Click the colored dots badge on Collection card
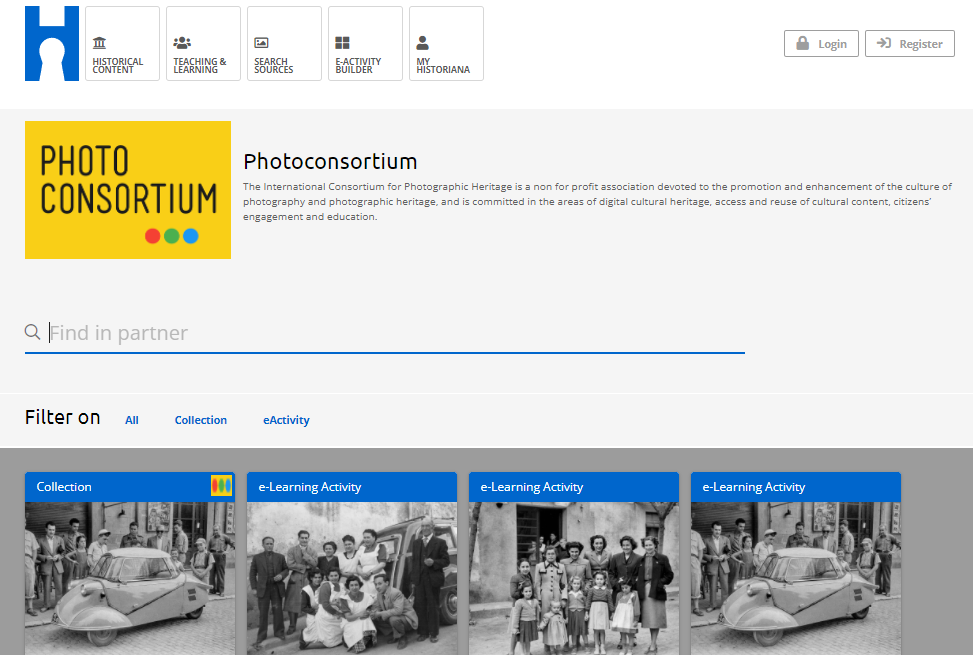This screenshot has height=655, width=973. pyautogui.click(x=222, y=485)
